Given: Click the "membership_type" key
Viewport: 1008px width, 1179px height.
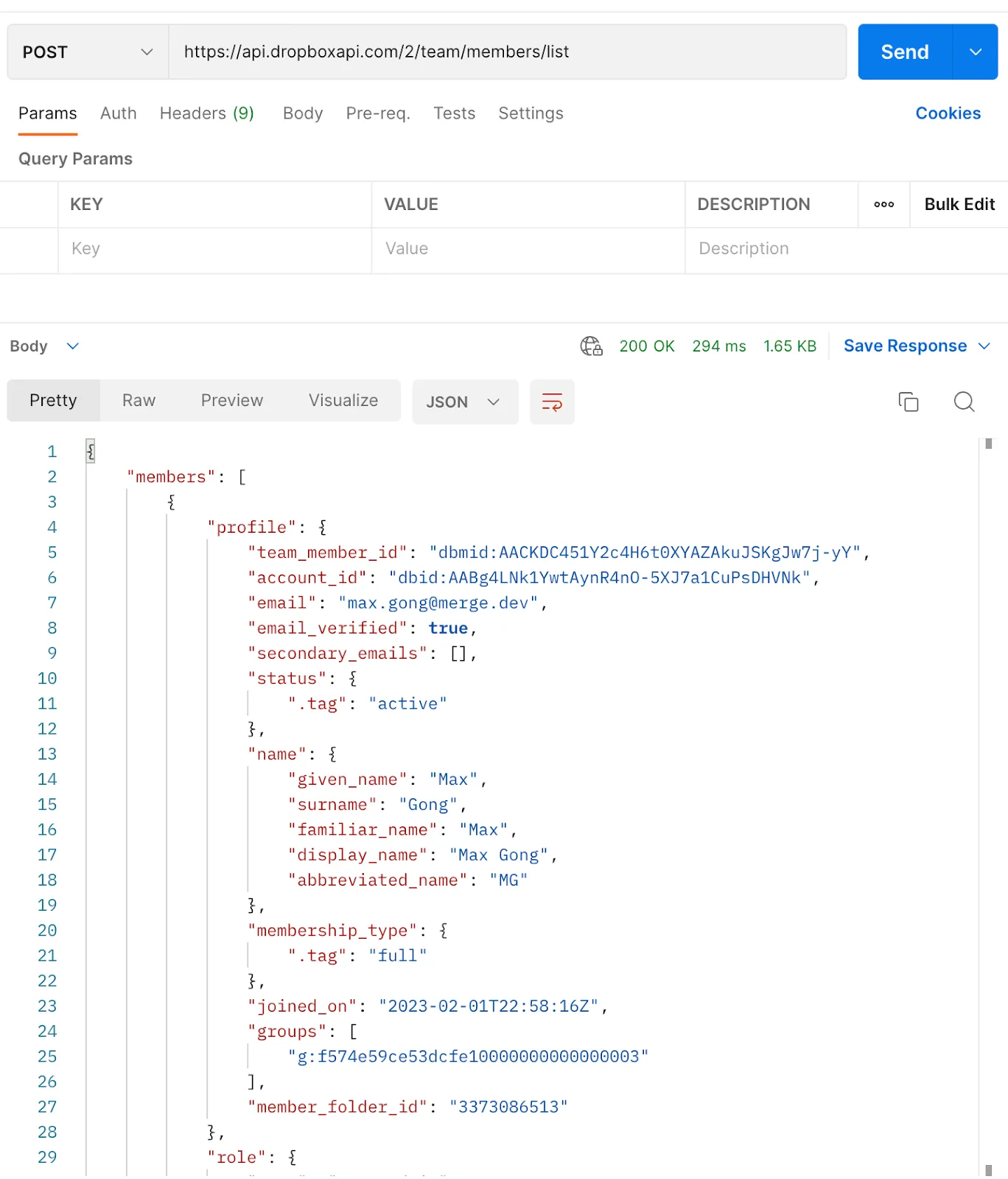Looking at the screenshot, I should click(x=332, y=930).
